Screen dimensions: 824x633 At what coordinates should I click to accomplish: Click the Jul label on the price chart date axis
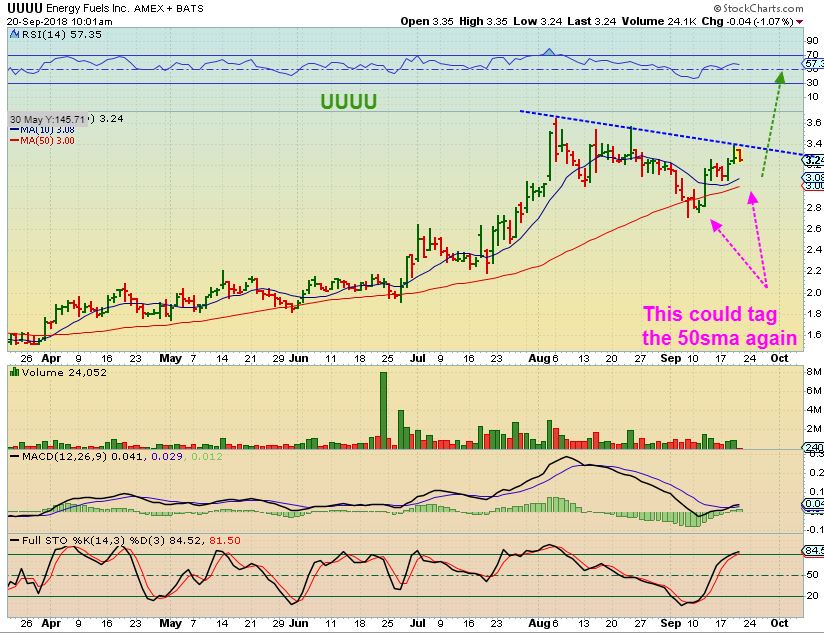418,358
